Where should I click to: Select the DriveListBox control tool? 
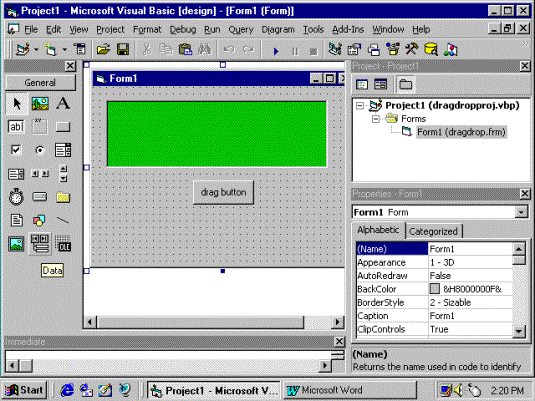(x=40, y=197)
